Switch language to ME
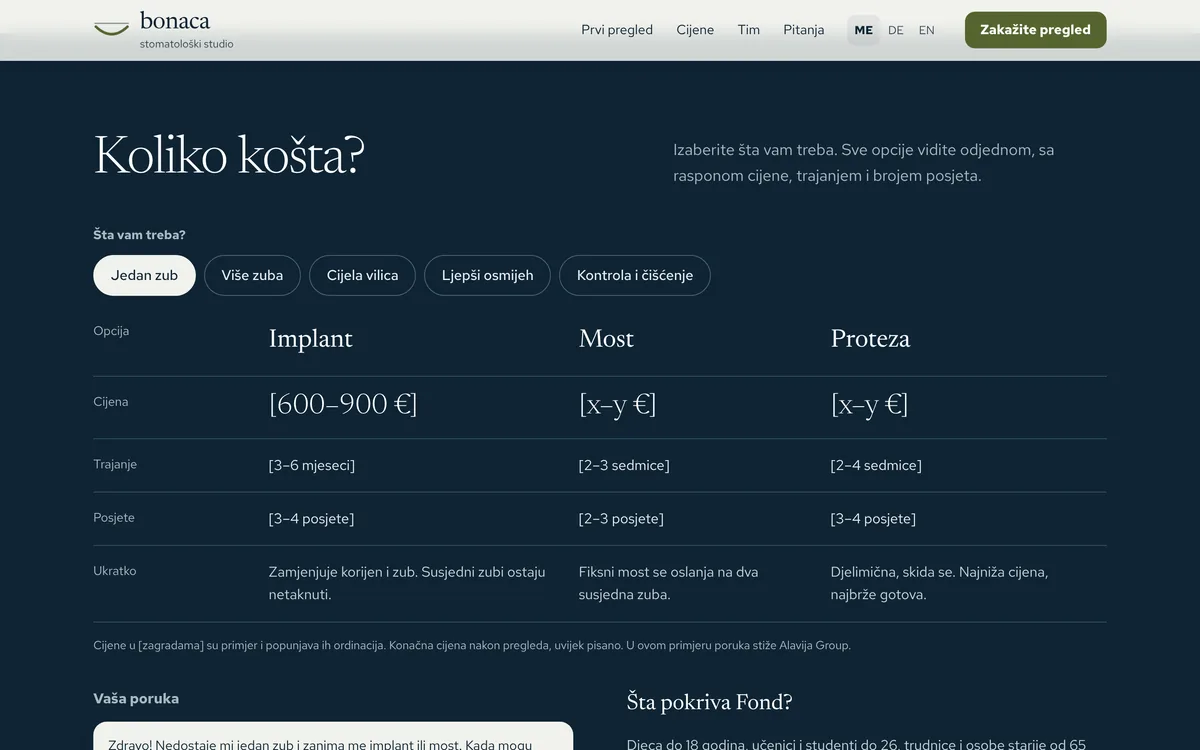The width and height of the screenshot is (1200, 750). point(864,30)
